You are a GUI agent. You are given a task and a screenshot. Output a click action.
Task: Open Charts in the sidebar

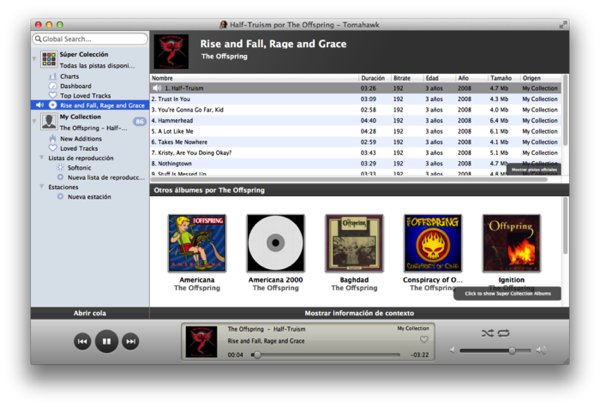(69, 77)
